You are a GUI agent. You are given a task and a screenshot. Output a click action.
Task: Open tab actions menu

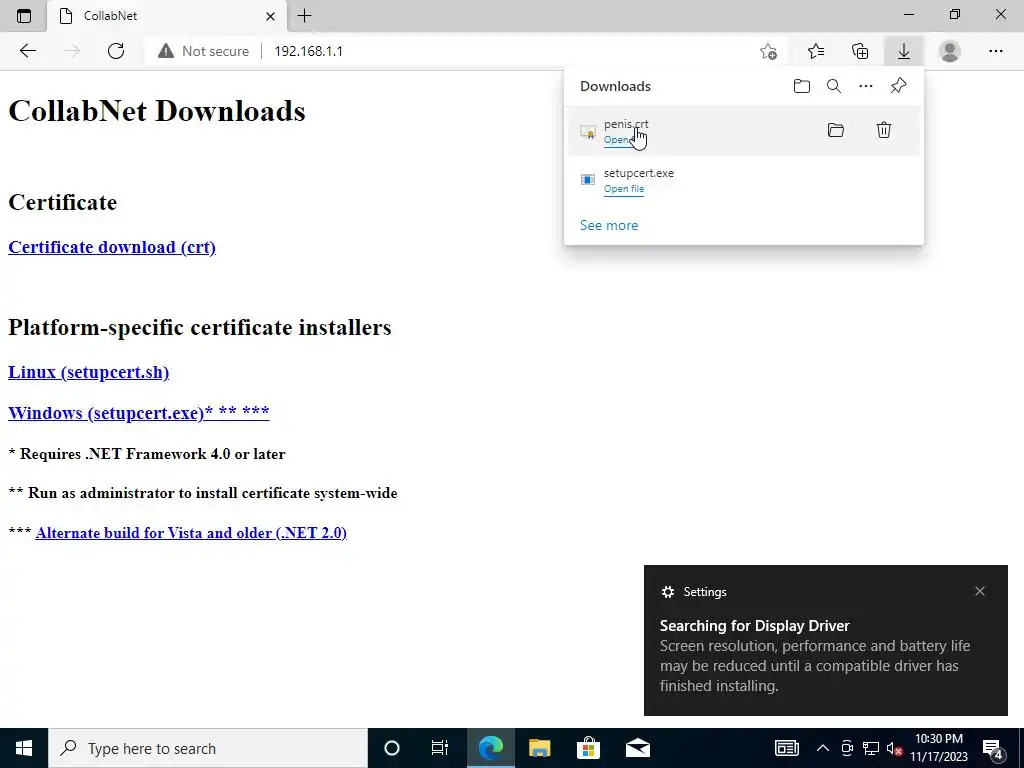coord(24,16)
